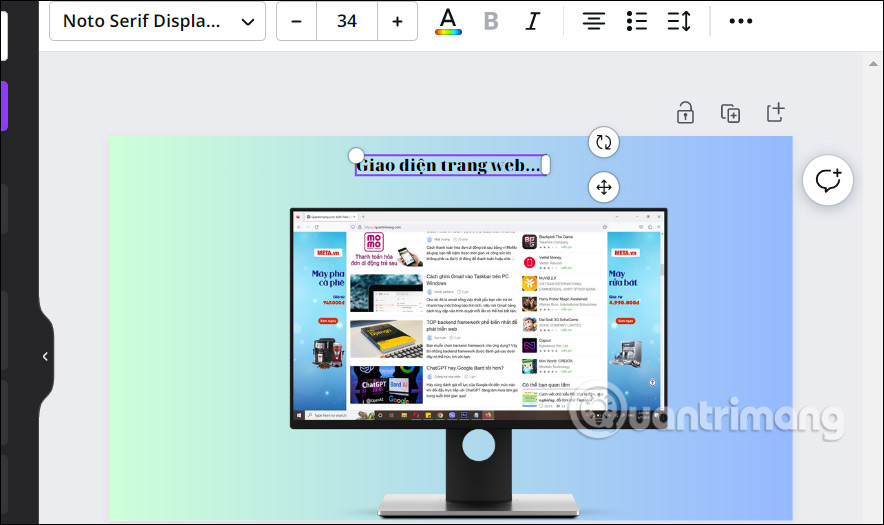Click the move handle of text box

point(604,187)
